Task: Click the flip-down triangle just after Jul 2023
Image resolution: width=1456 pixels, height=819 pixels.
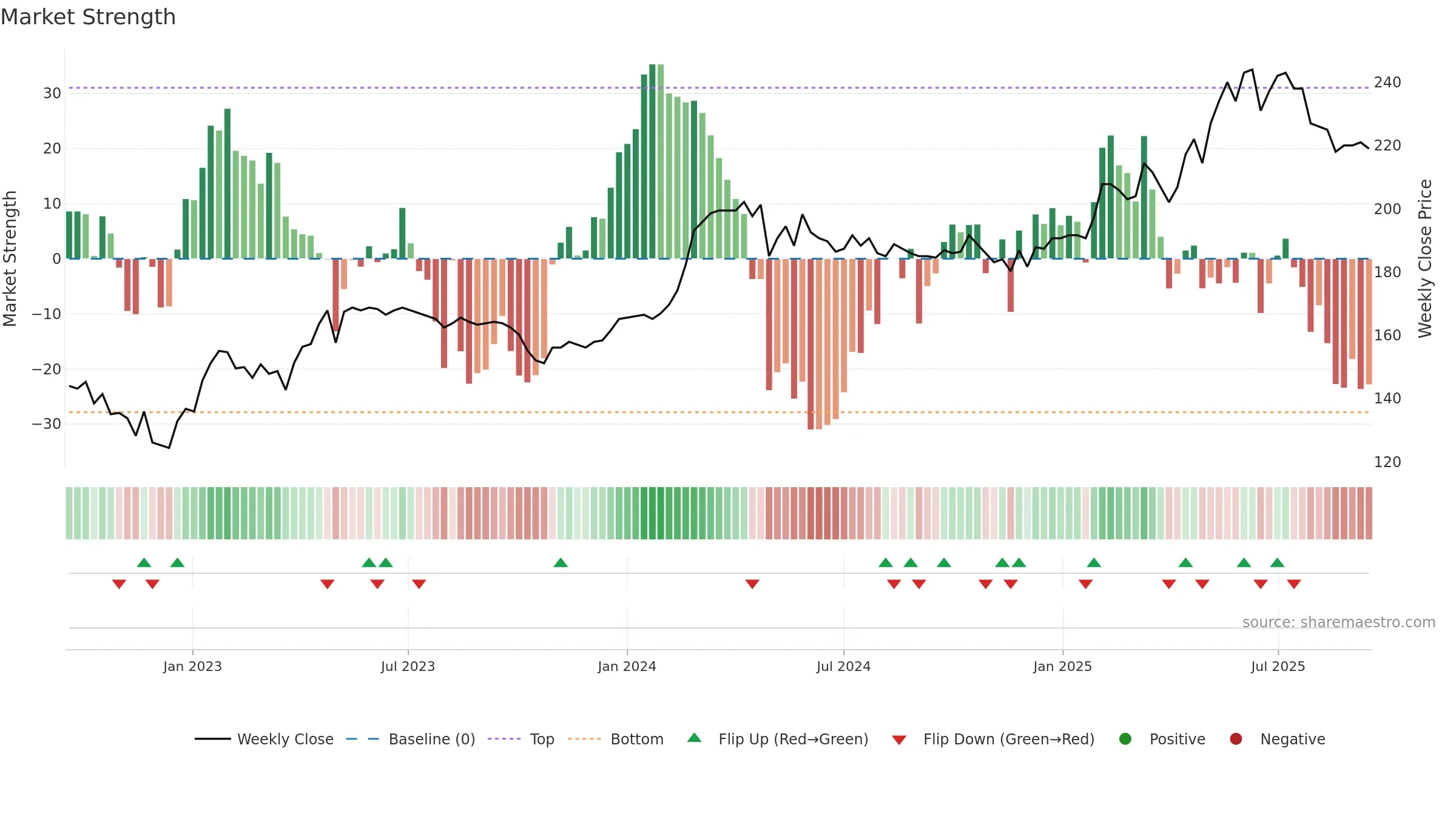Action: (x=419, y=584)
